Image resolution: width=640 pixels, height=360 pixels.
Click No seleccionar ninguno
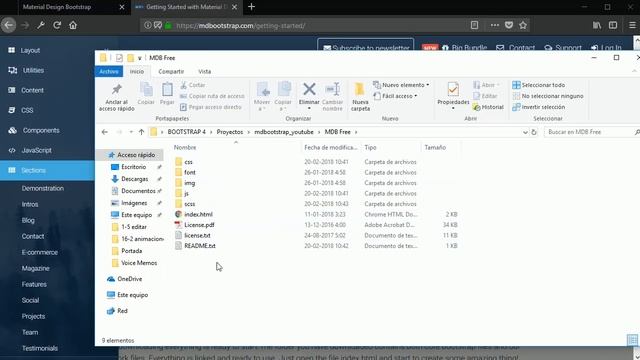548,96
